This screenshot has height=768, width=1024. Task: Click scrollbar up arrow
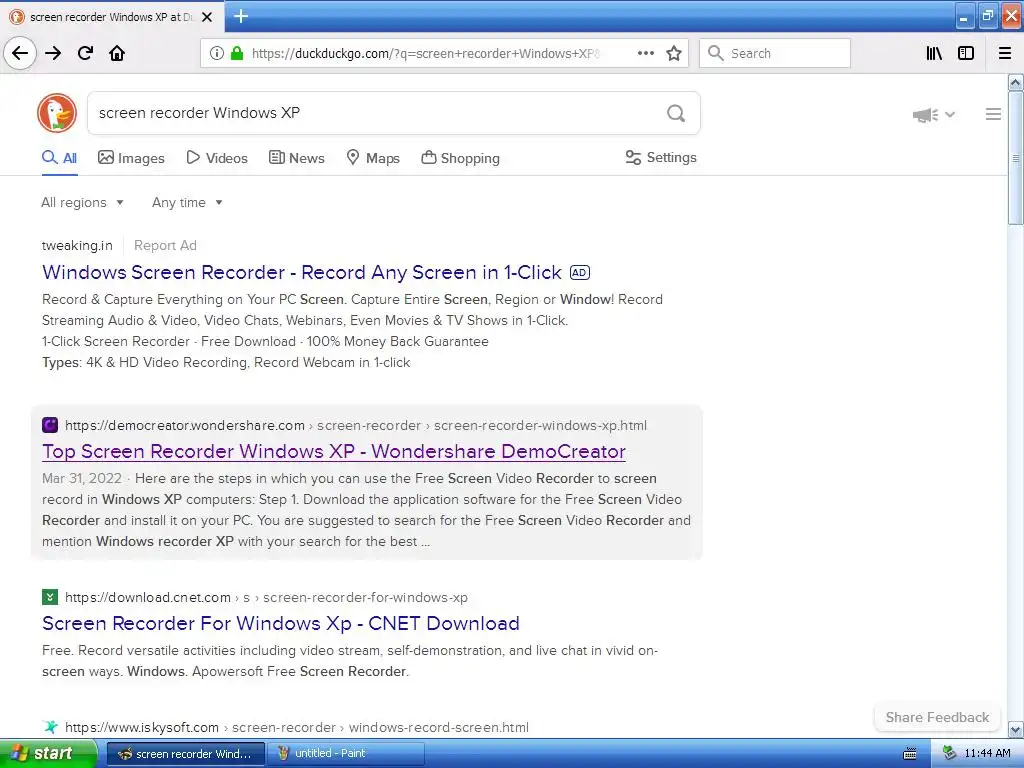1015,82
